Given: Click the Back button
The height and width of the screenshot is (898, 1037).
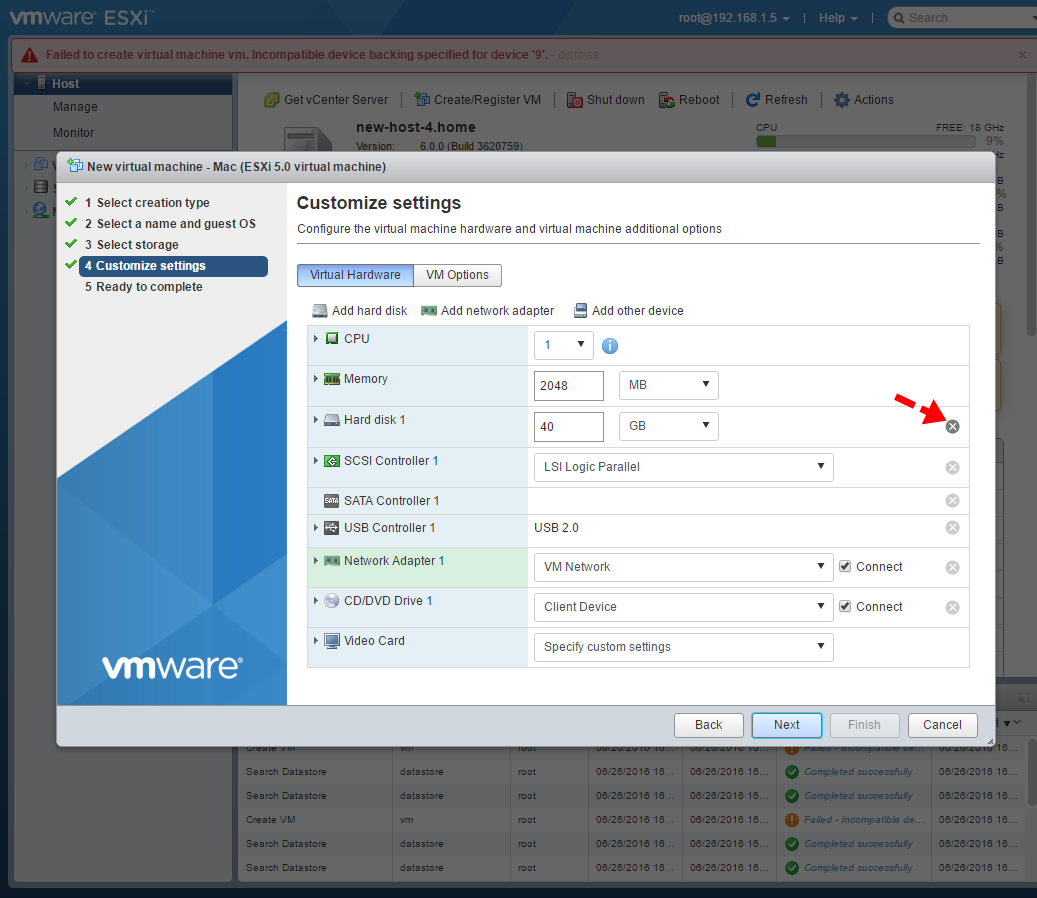Looking at the screenshot, I should tap(708, 725).
